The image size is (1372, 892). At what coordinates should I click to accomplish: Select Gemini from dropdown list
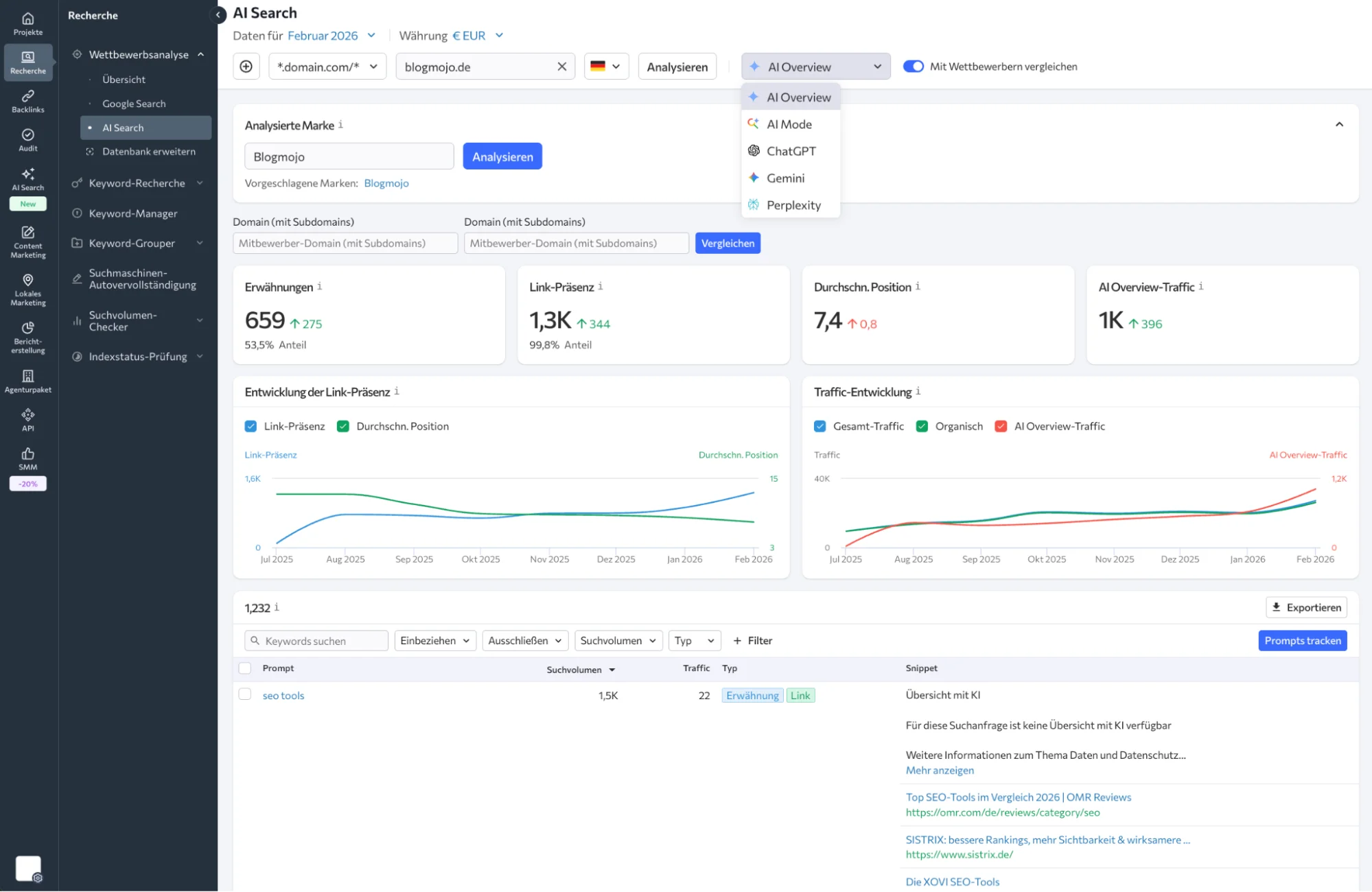[791, 178]
